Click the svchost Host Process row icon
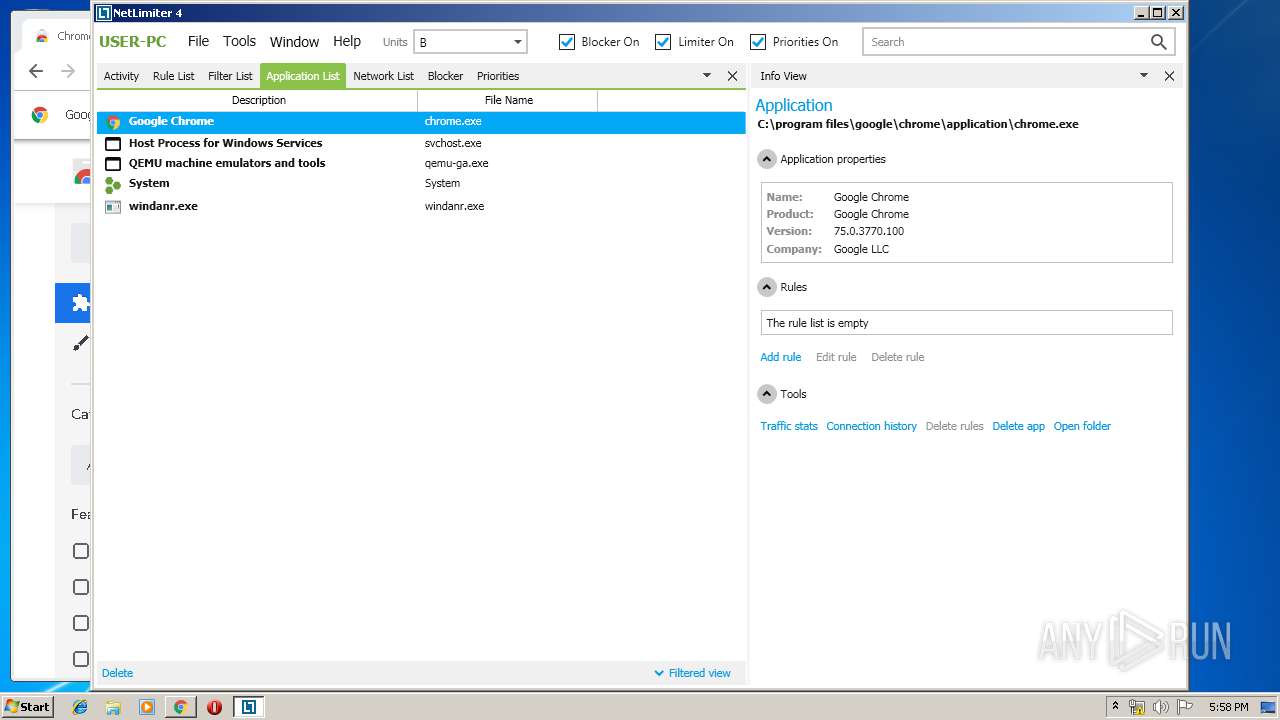 [x=113, y=143]
